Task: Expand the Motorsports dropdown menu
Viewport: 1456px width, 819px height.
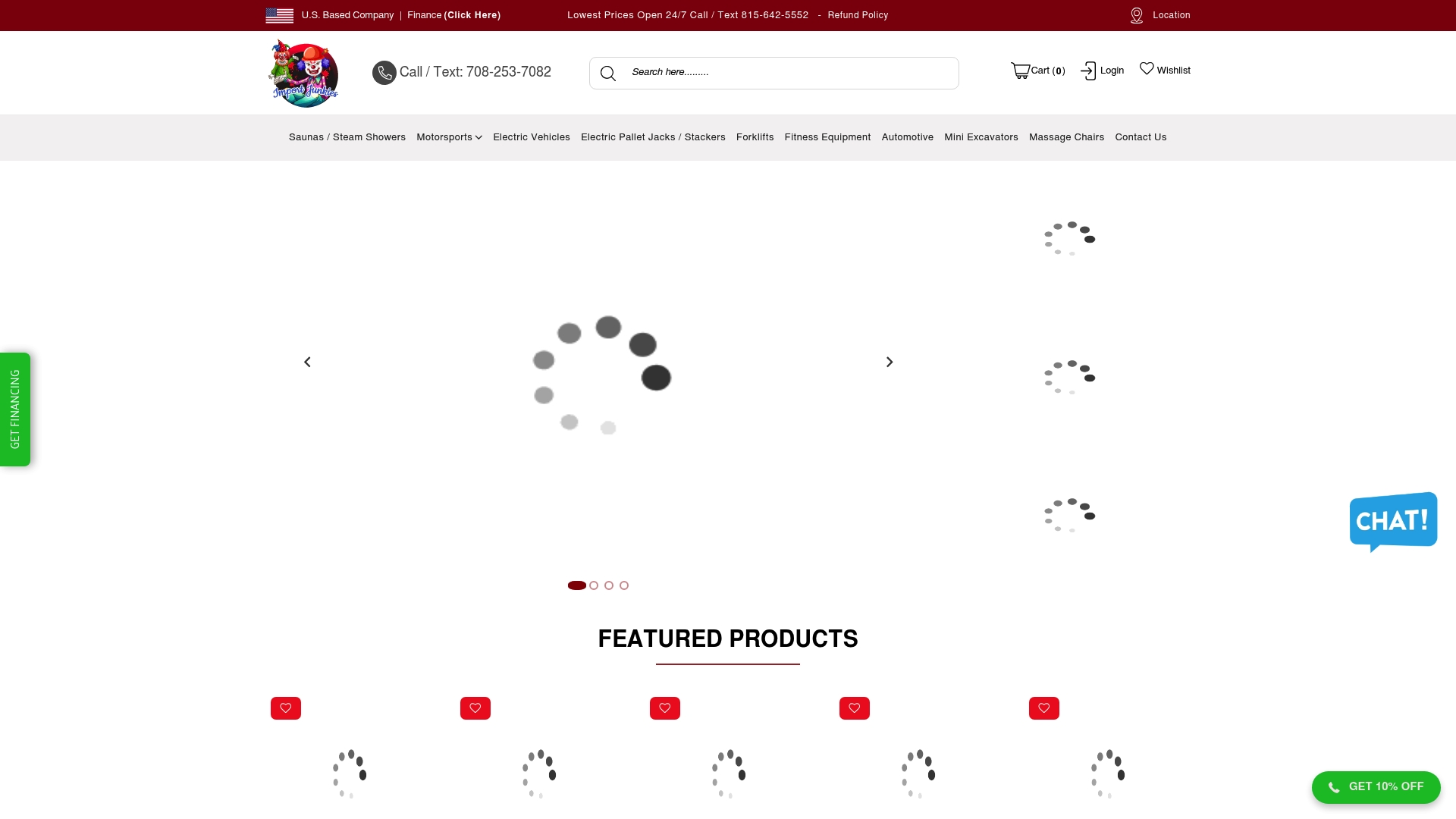Action: pos(449,137)
